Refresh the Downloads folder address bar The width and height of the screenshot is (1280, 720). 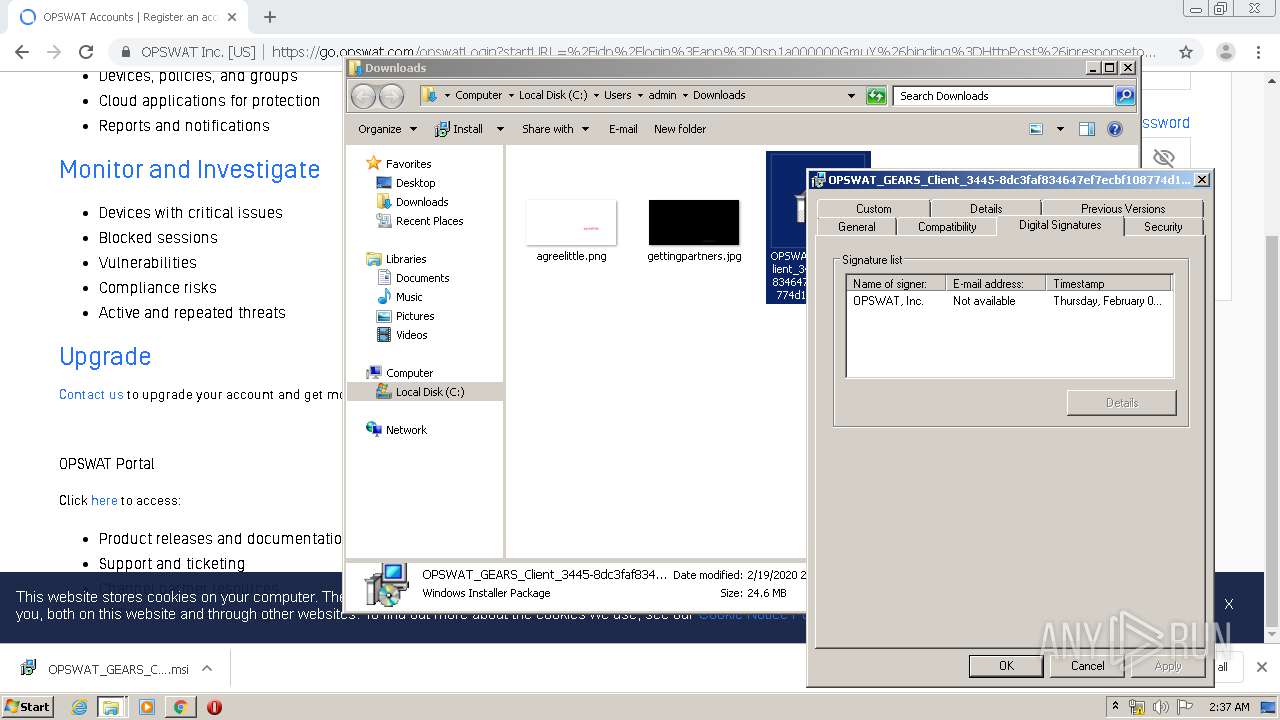tap(876, 96)
